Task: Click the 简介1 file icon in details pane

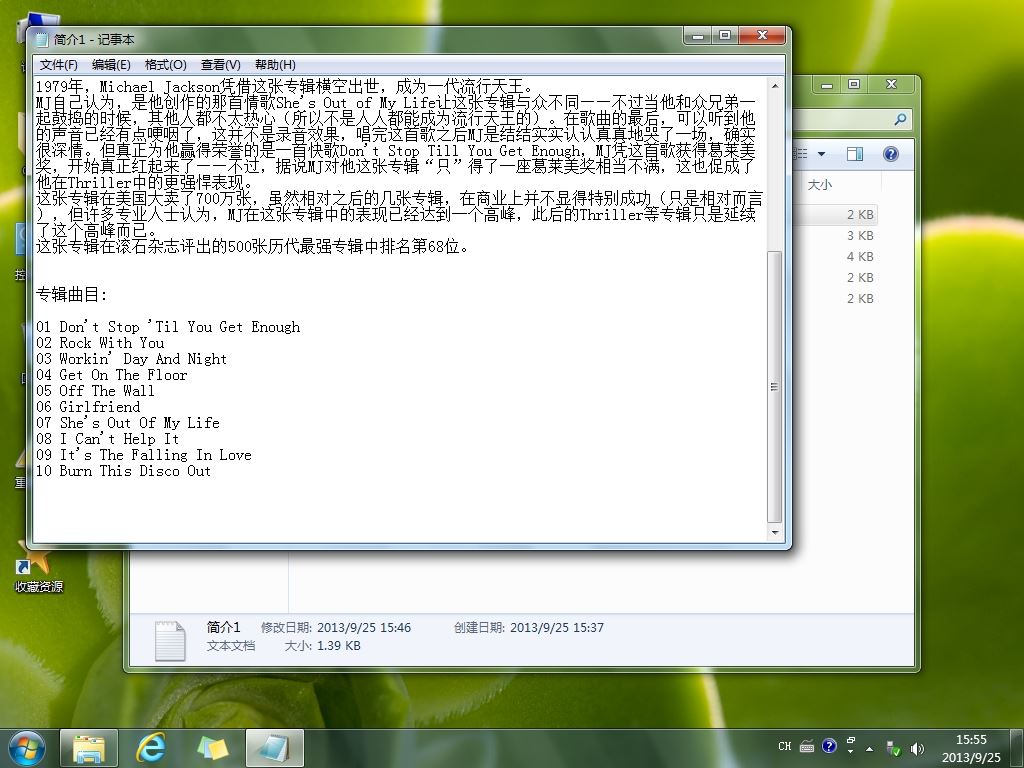Action: pos(170,640)
